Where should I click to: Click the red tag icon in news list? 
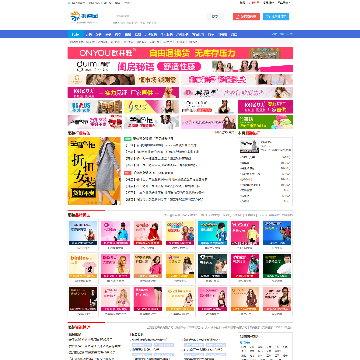click(x=127, y=173)
